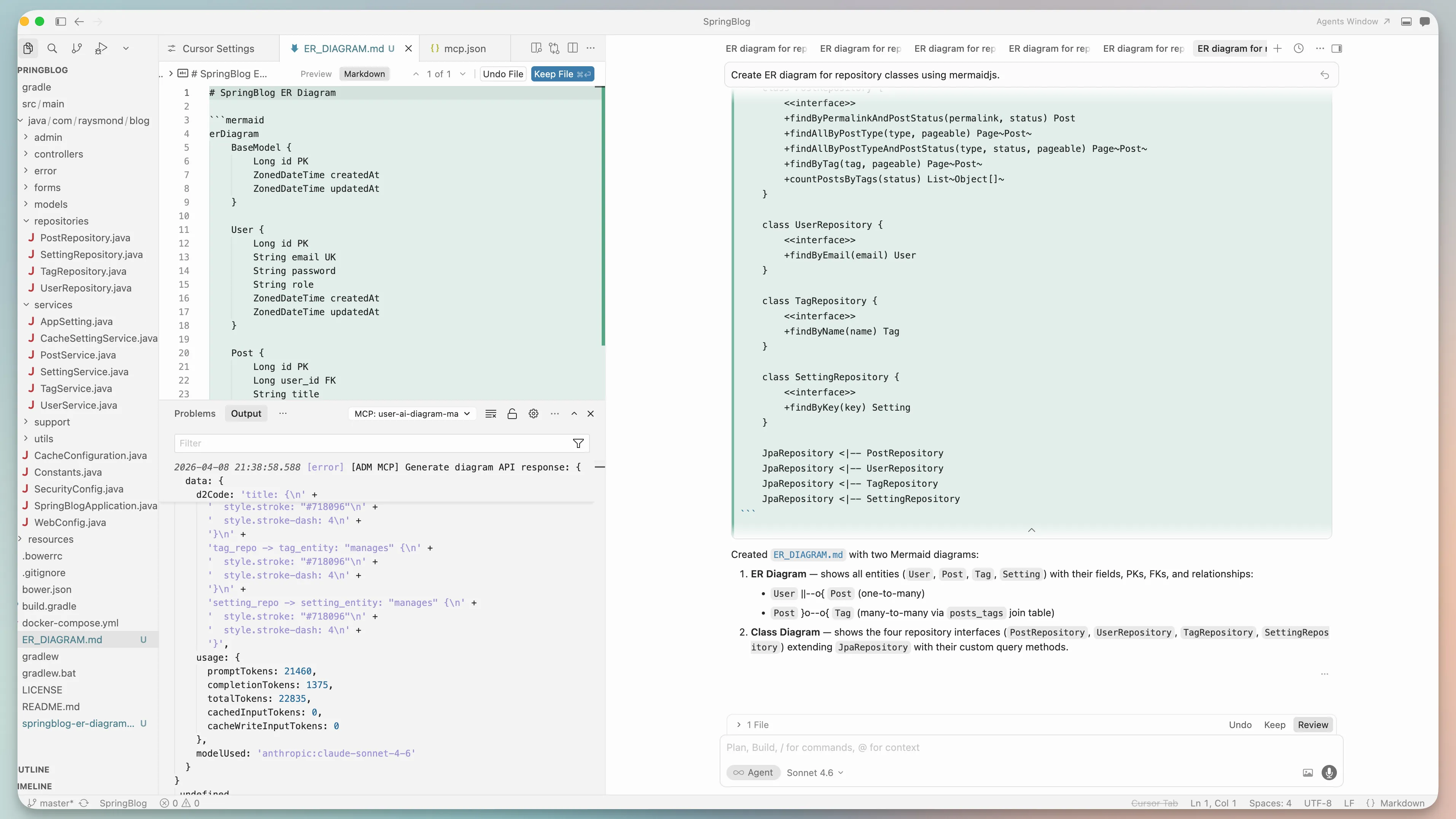Open the search icon in the sidebar toolbar
The width and height of the screenshot is (1456, 819).
click(x=52, y=48)
